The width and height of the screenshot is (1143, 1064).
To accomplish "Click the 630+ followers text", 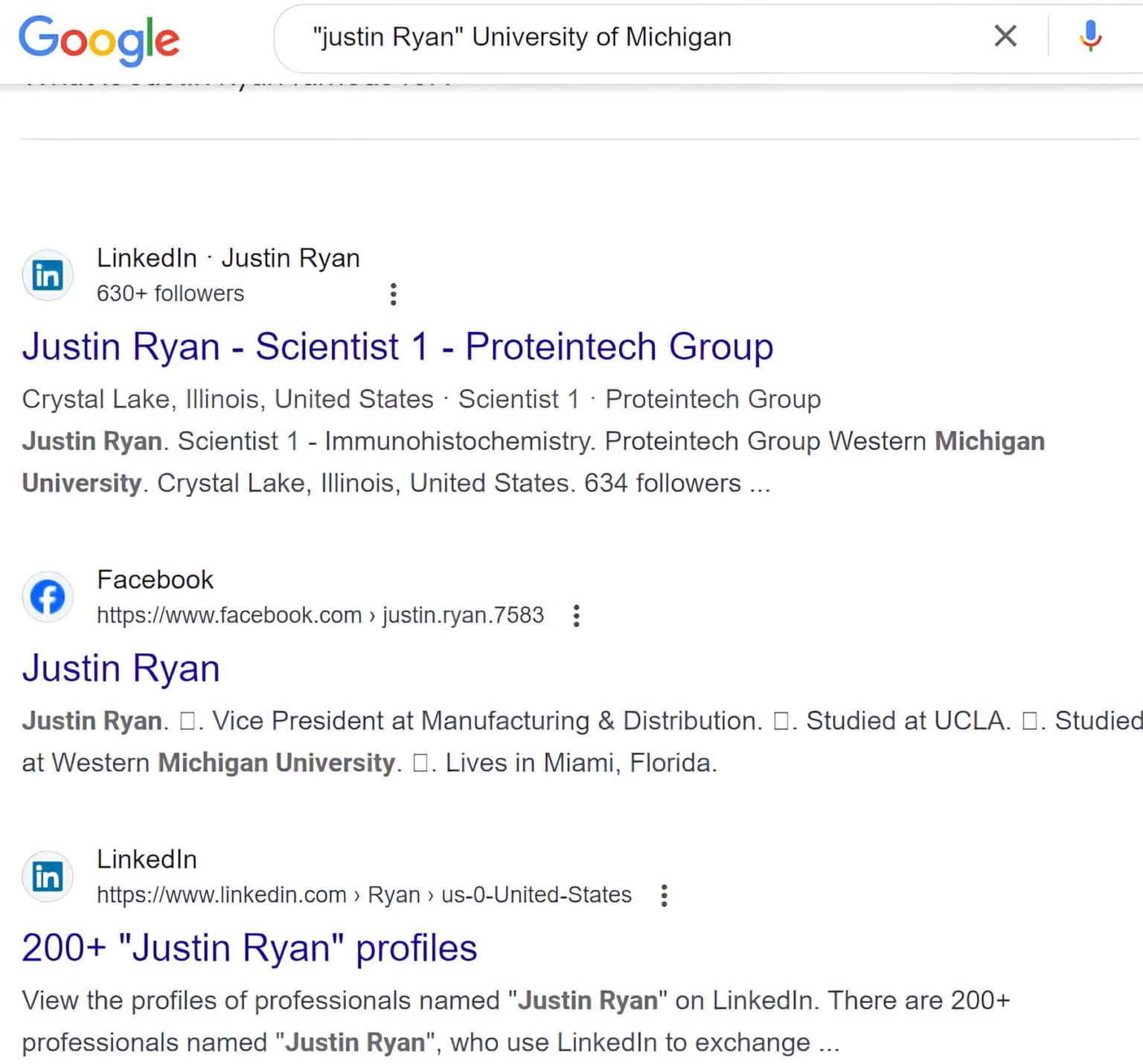I will pos(170,294).
